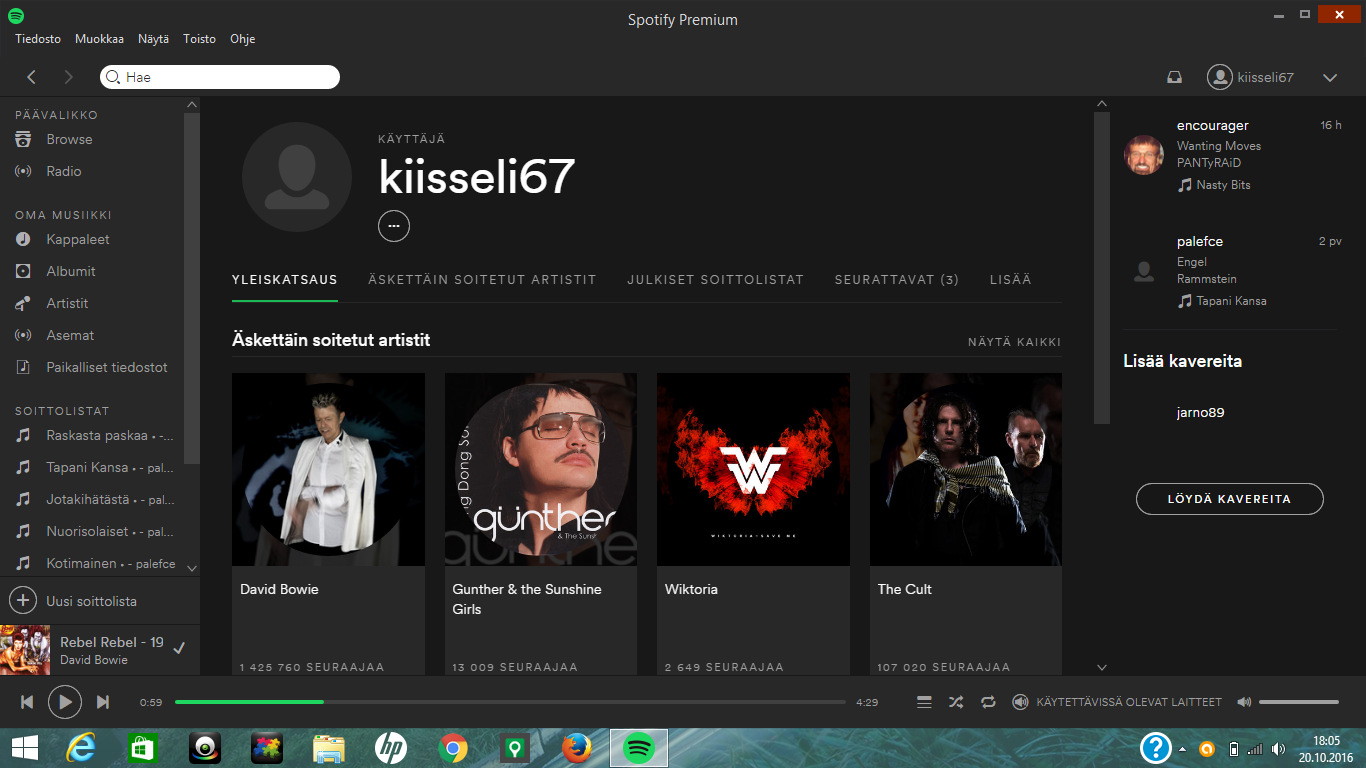Image resolution: width=1366 pixels, height=768 pixels.
Task: Click the user avatar icon beside kiisseli67
Action: tap(1219, 77)
